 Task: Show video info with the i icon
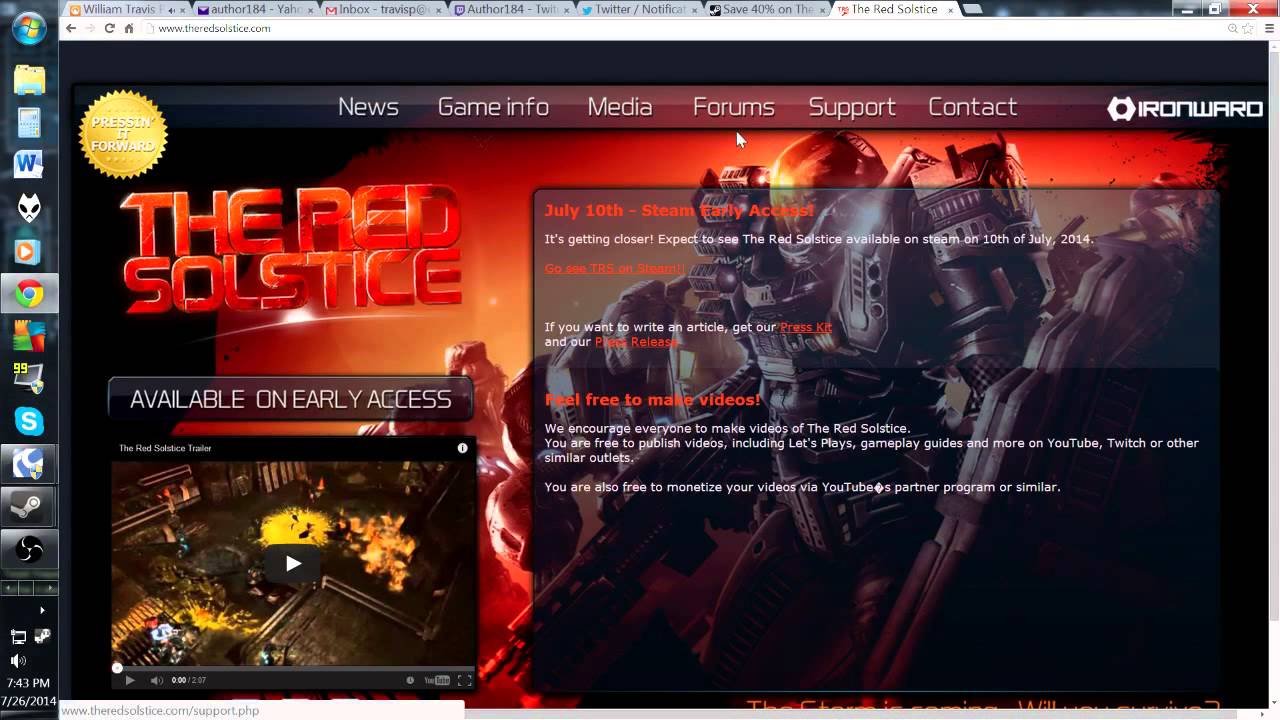pos(462,448)
